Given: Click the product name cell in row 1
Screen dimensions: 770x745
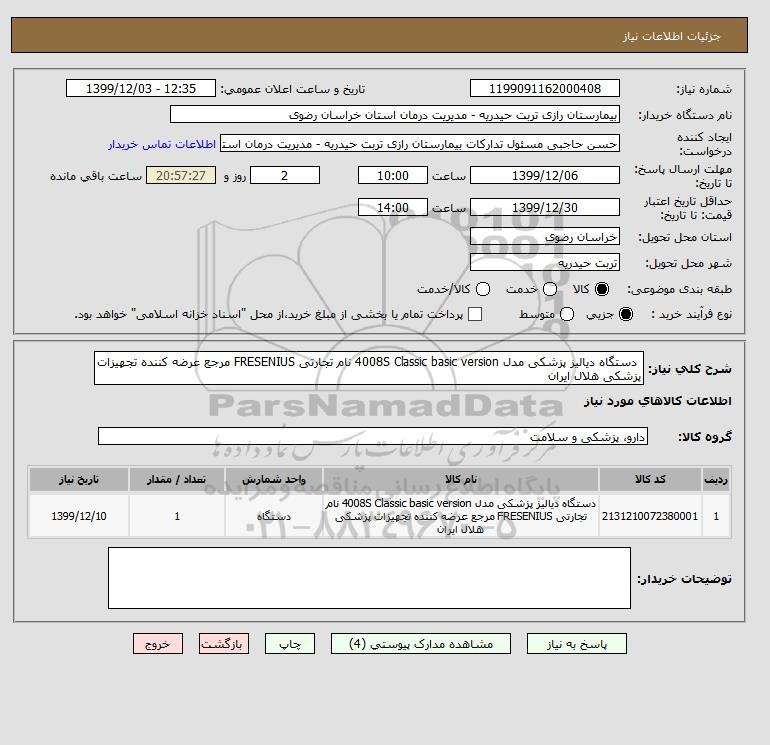Looking at the screenshot, I should pyautogui.click(x=461, y=516).
